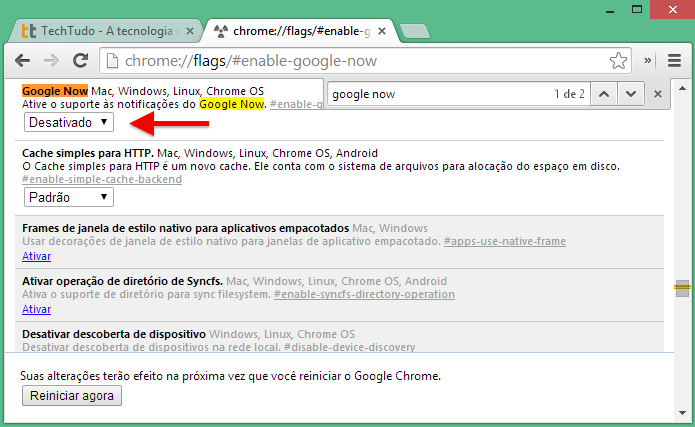Jump to previous find result arrow
The width and height of the screenshot is (695, 427).
click(x=604, y=94)
